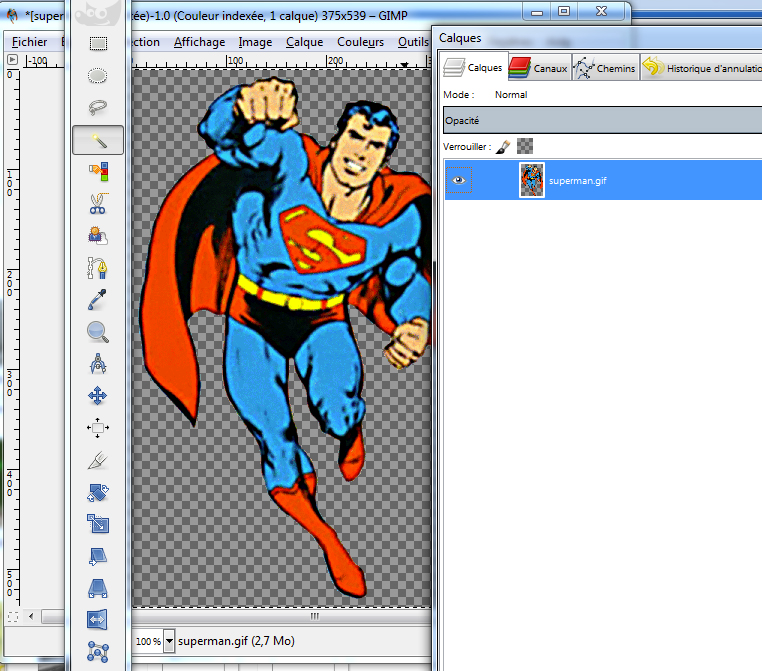This screenshot has height=671, width=762.
Task: Select the Ellipse Select tool
Action: click(98, 76)
